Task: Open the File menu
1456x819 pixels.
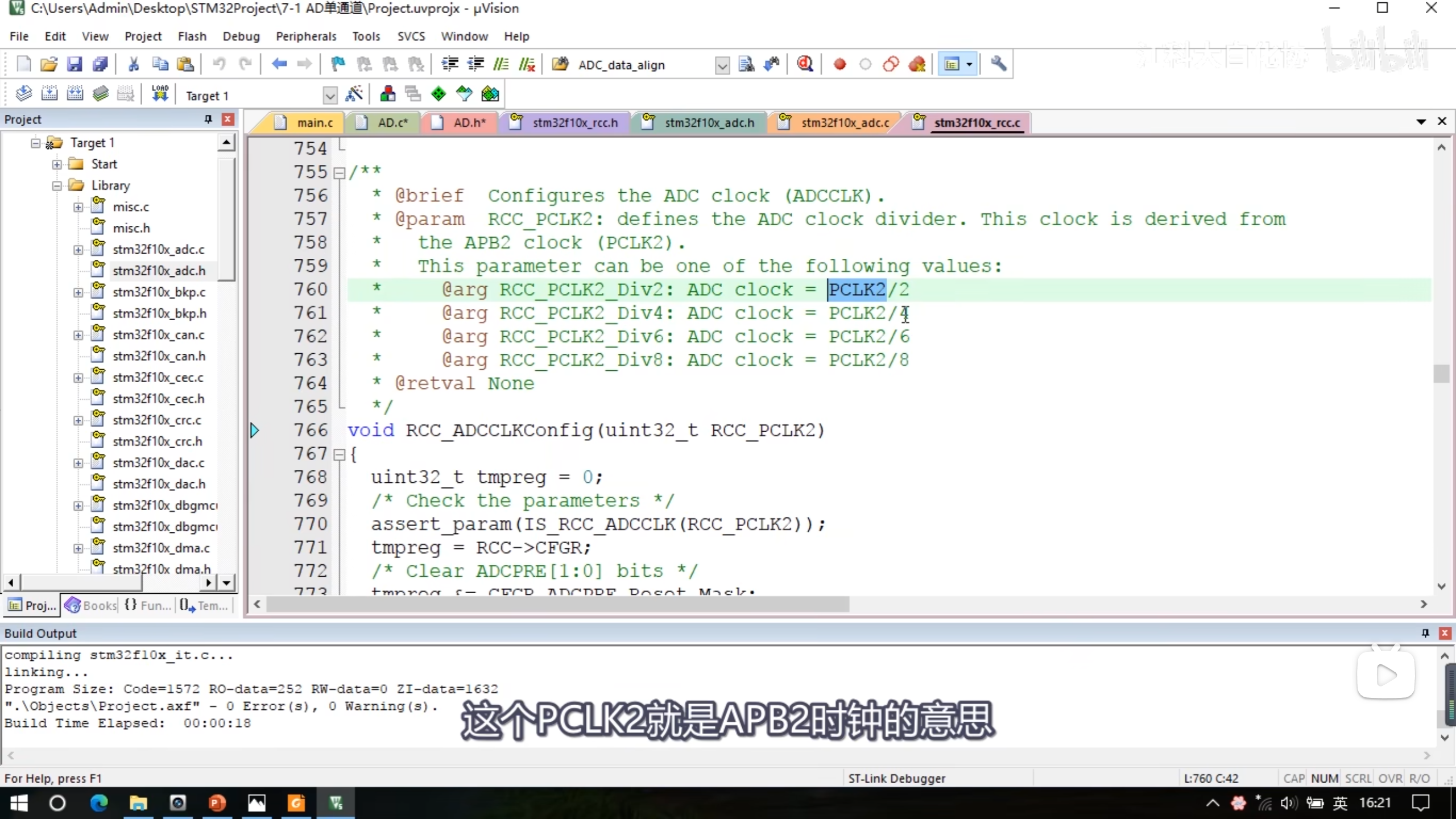Action: coord(19,36)
